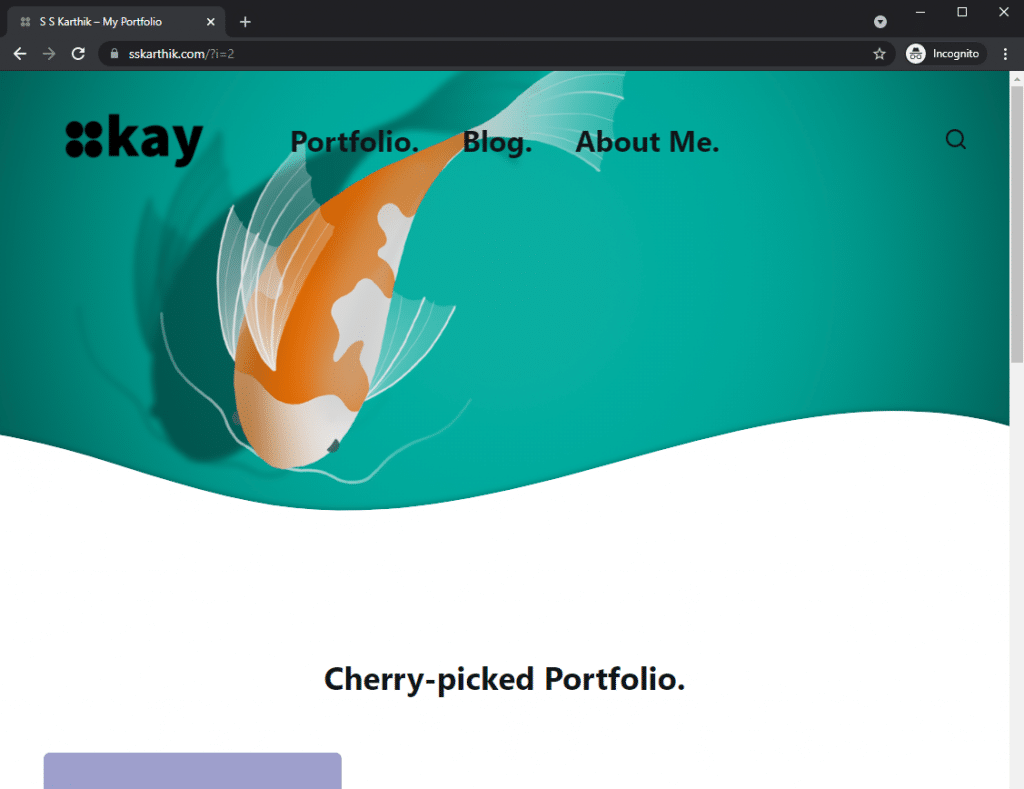Click the Cherry-picked Portfolio. heading

tap(505, 679)
